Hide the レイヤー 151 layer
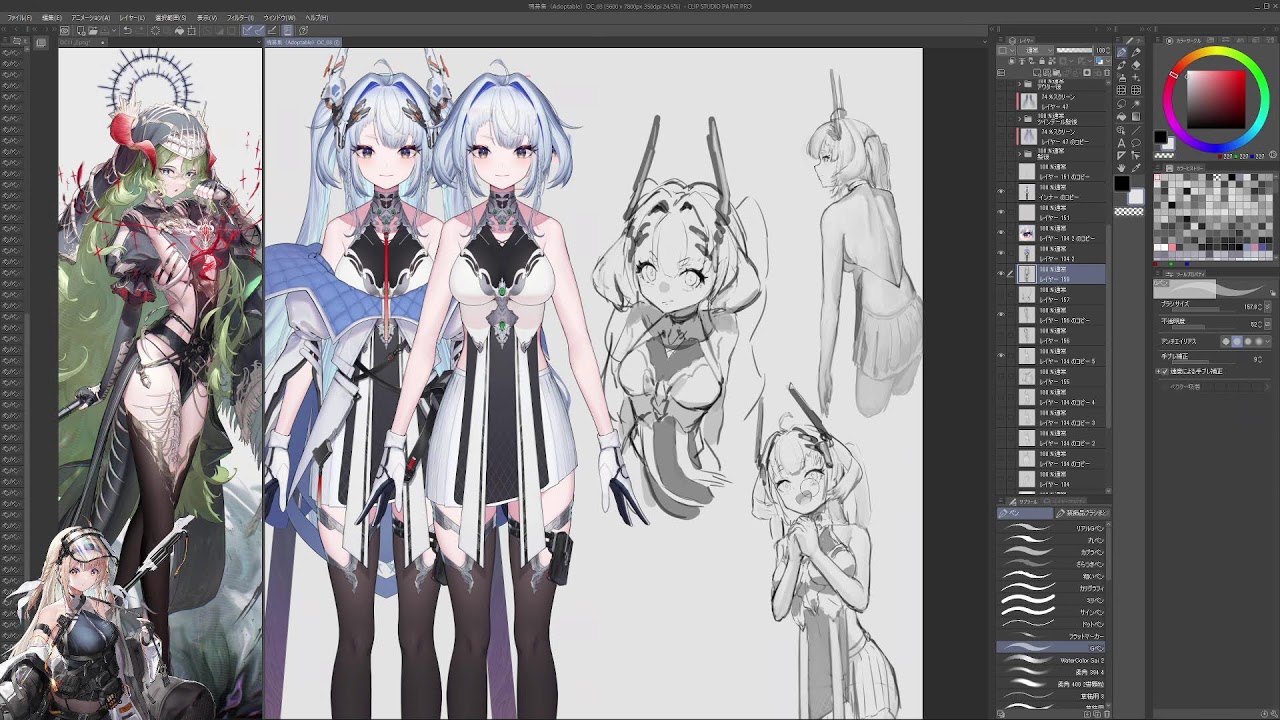Image resolution: width=1280 pixels, height=720 pixels. click(1001, 212)
